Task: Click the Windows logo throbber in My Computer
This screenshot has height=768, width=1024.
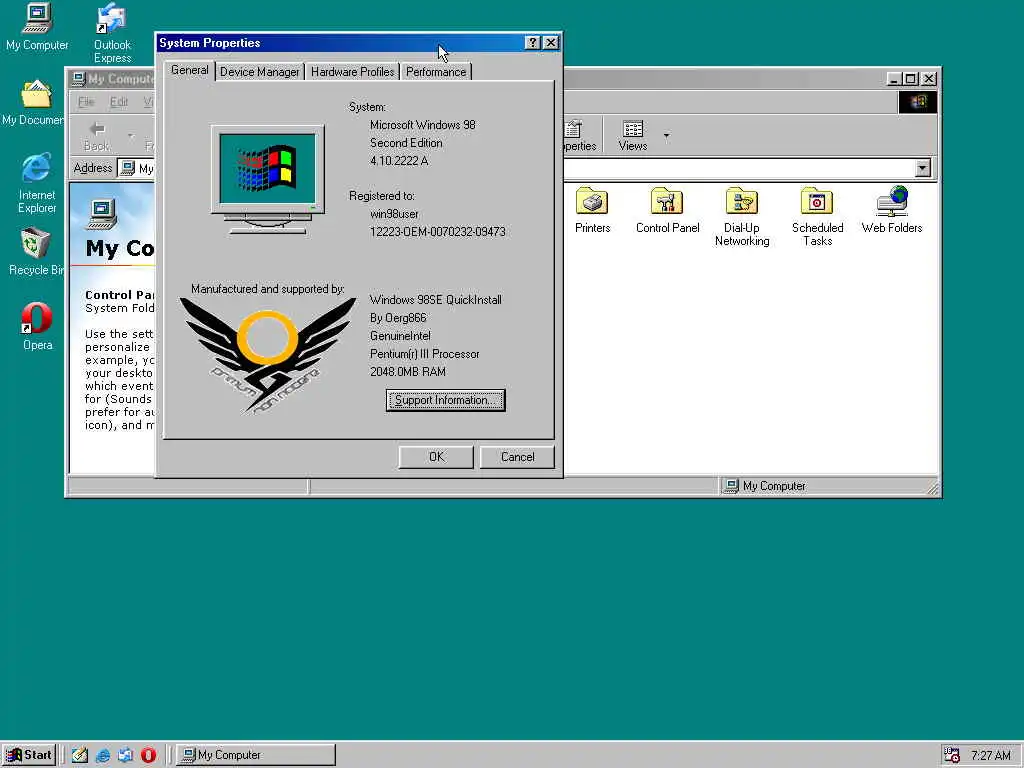Action: (x=918, y=102)
